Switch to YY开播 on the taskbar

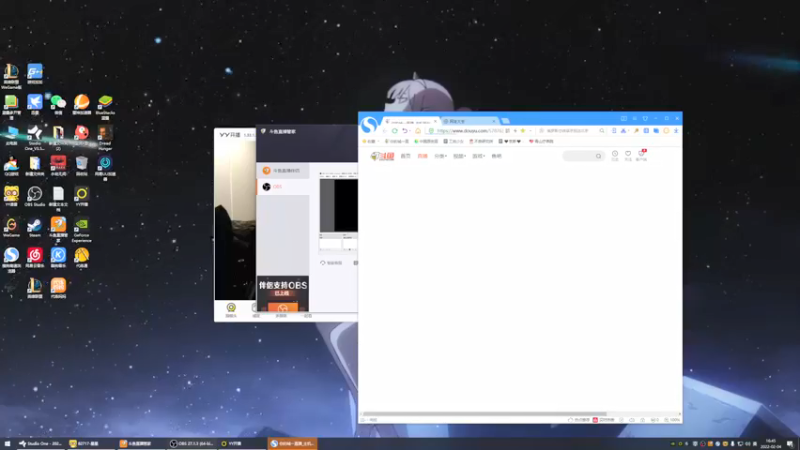(x=242, y=443)
